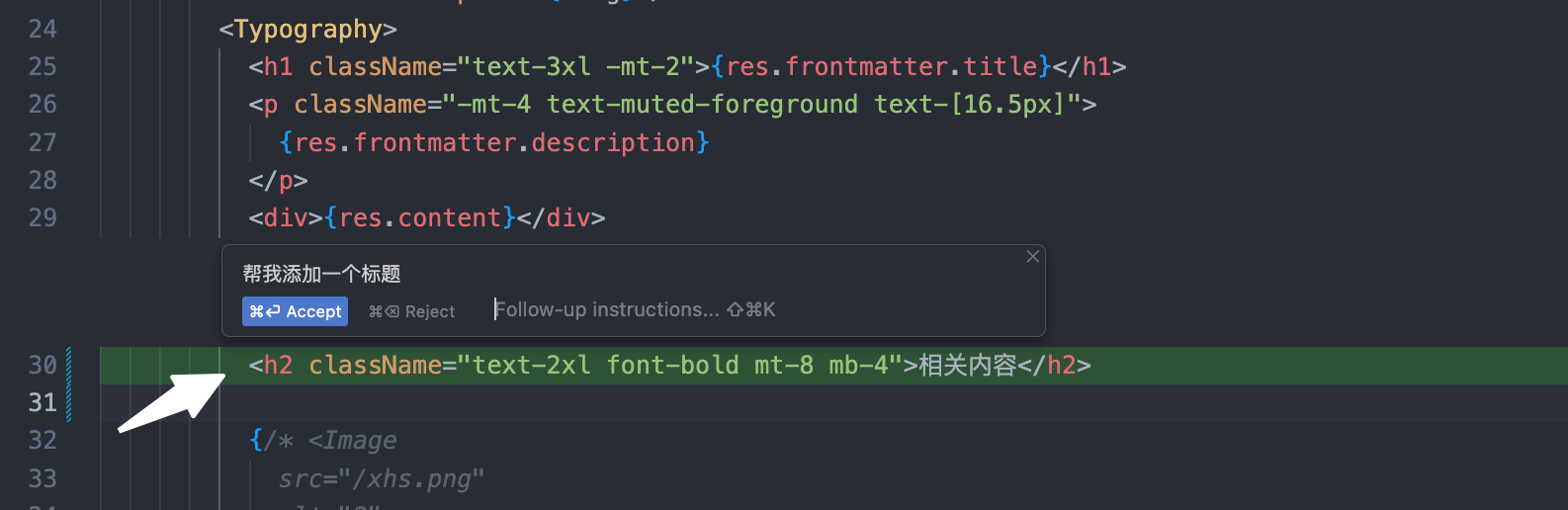Click the commented-out Image tag on line 32
The width and height of the screenshot is (1568, 510).
352,441
